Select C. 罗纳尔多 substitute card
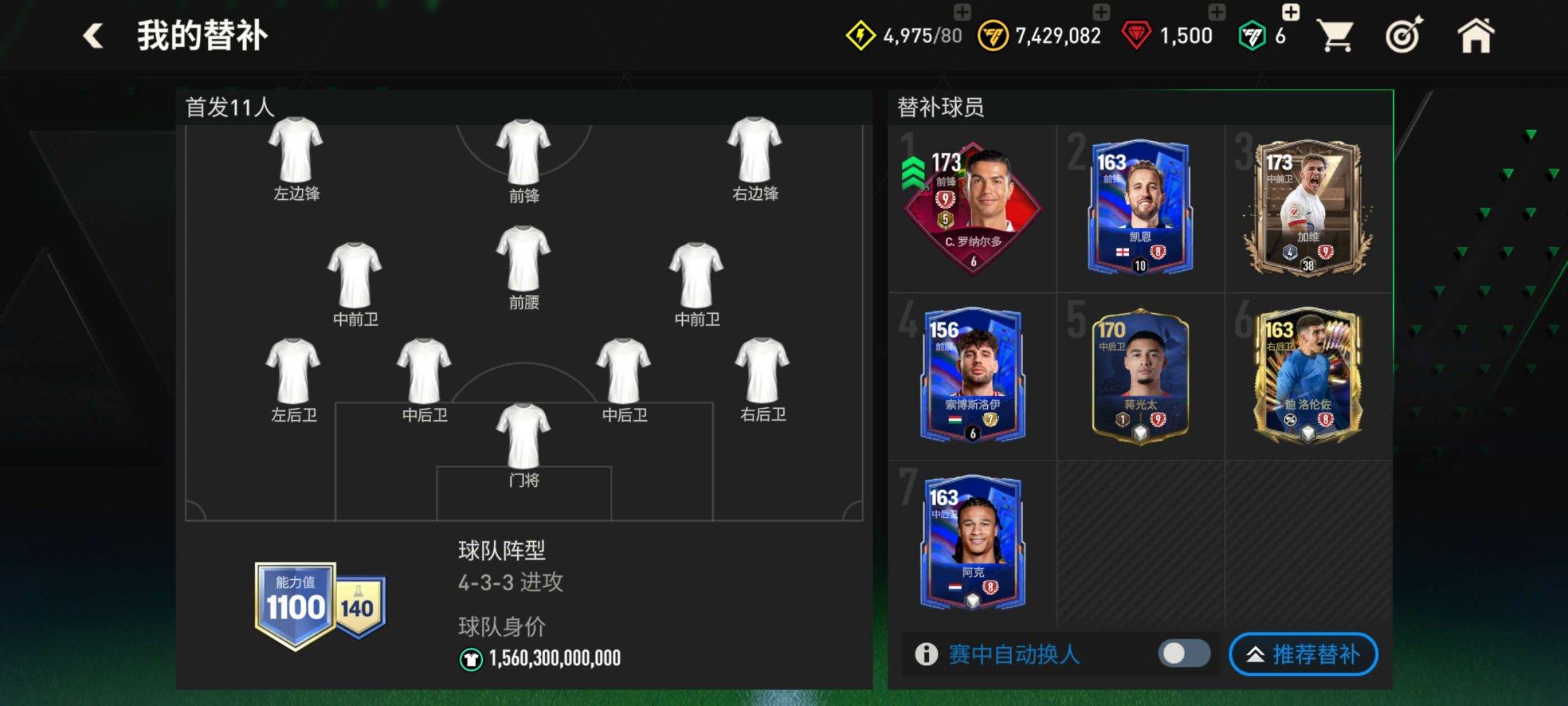The image size is (1568, 706). [x=972, y=207]
